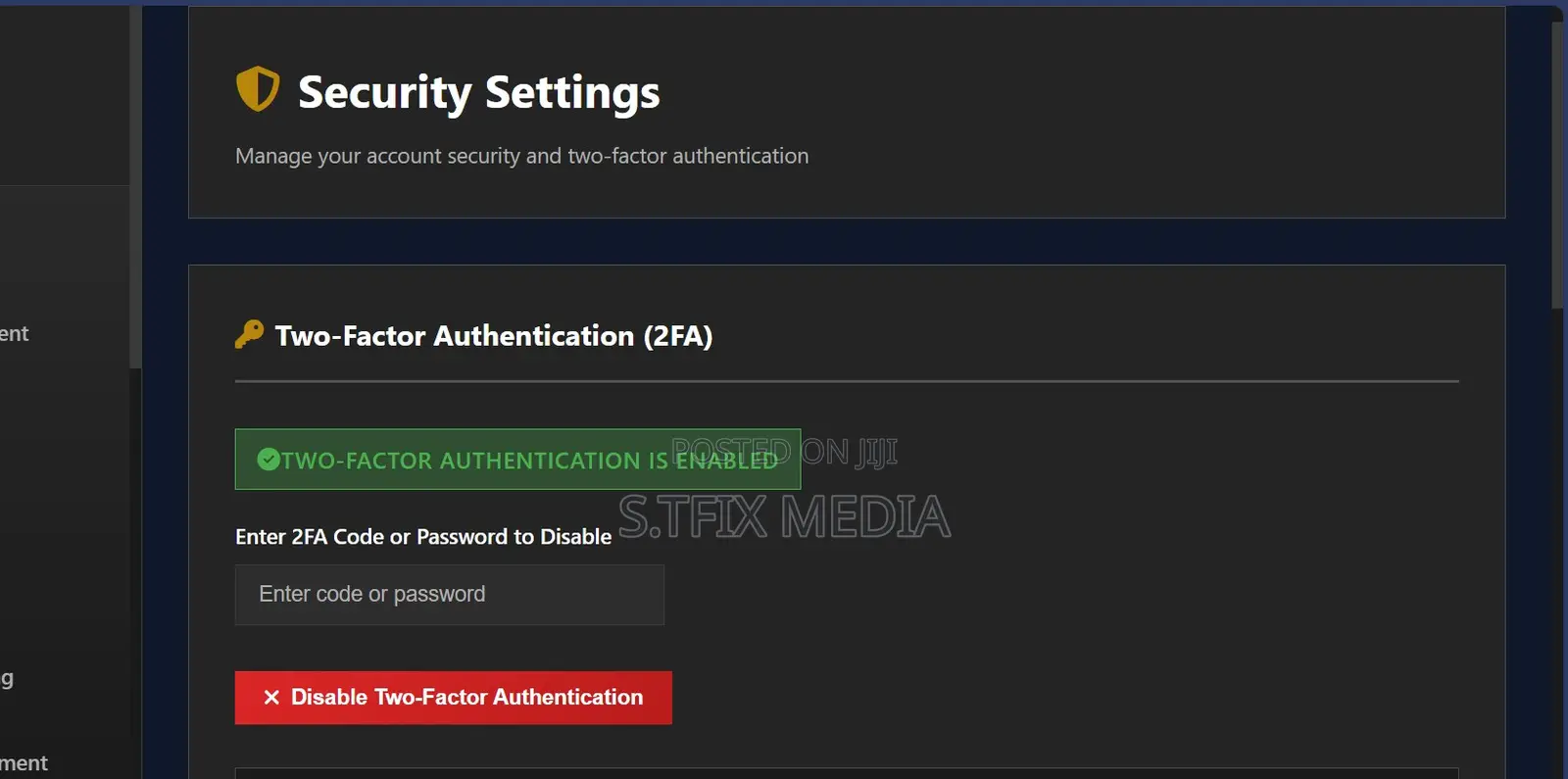The height and width of the screenshot is (779, 1568).
Task: Open the sidebar item ending in 'ent'
Action: tap(15, 334)
